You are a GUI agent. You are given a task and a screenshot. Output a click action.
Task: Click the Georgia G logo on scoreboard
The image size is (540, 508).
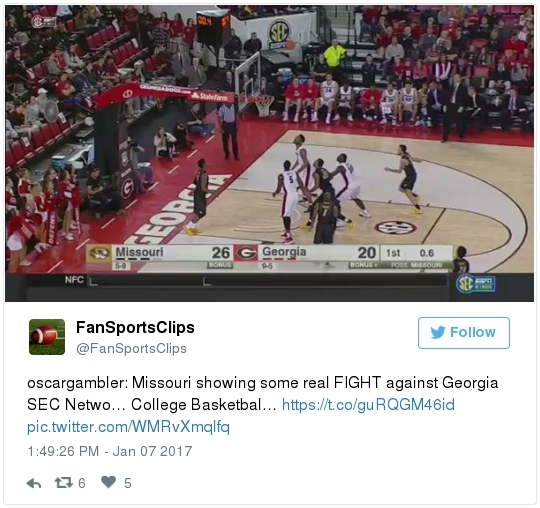[x=246, y=253]
